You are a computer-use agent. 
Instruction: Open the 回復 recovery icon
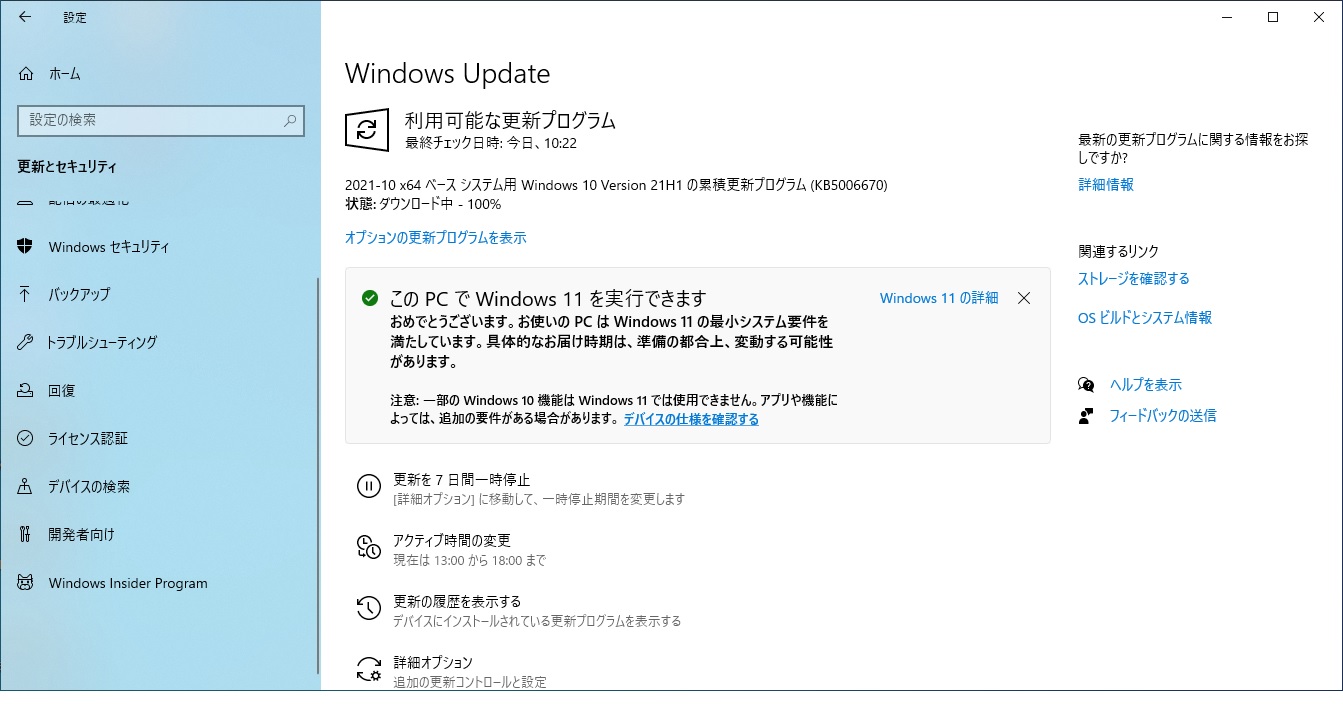click(x=26, y=390)
